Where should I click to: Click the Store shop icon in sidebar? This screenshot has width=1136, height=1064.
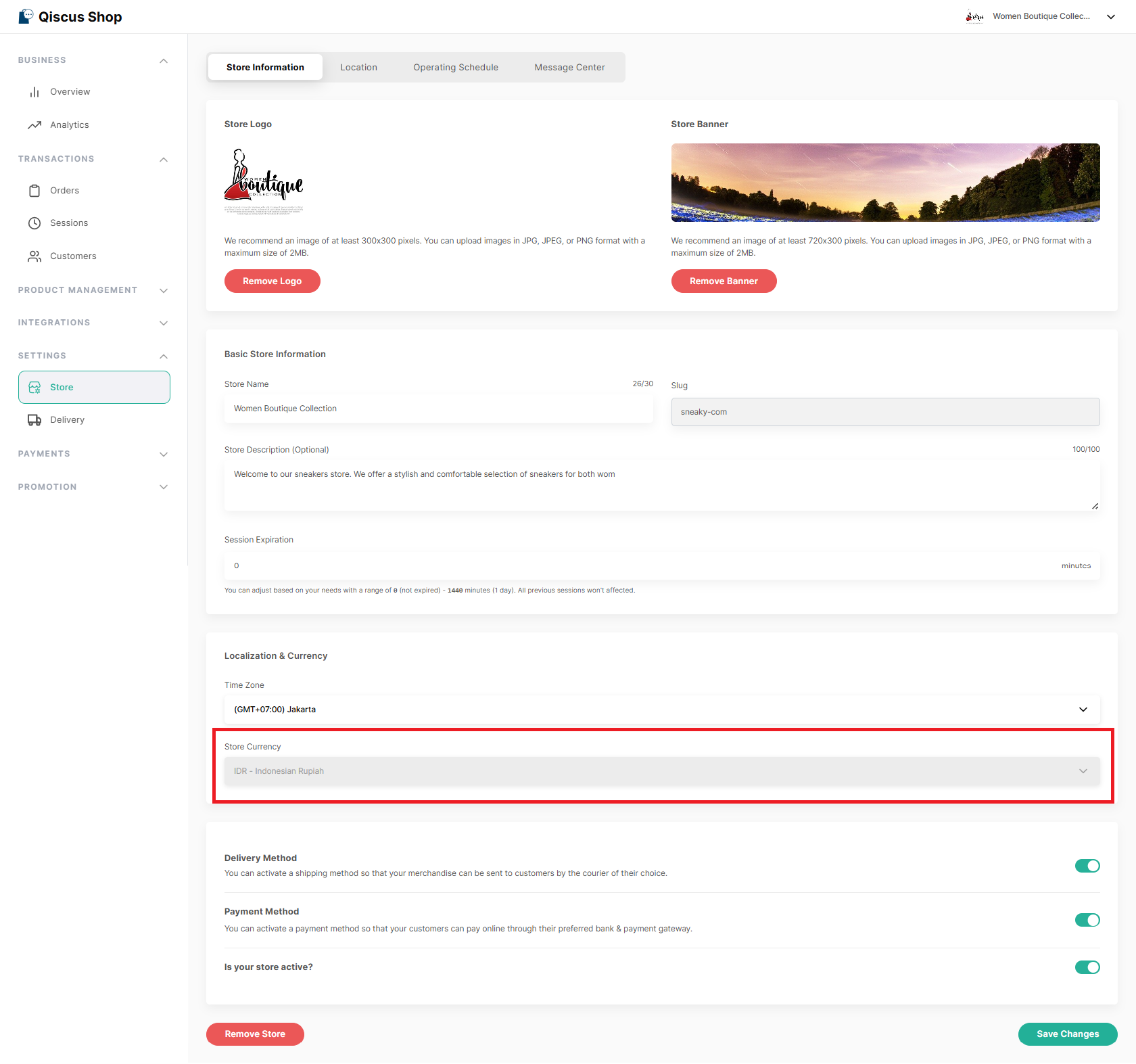pos(34,388)
